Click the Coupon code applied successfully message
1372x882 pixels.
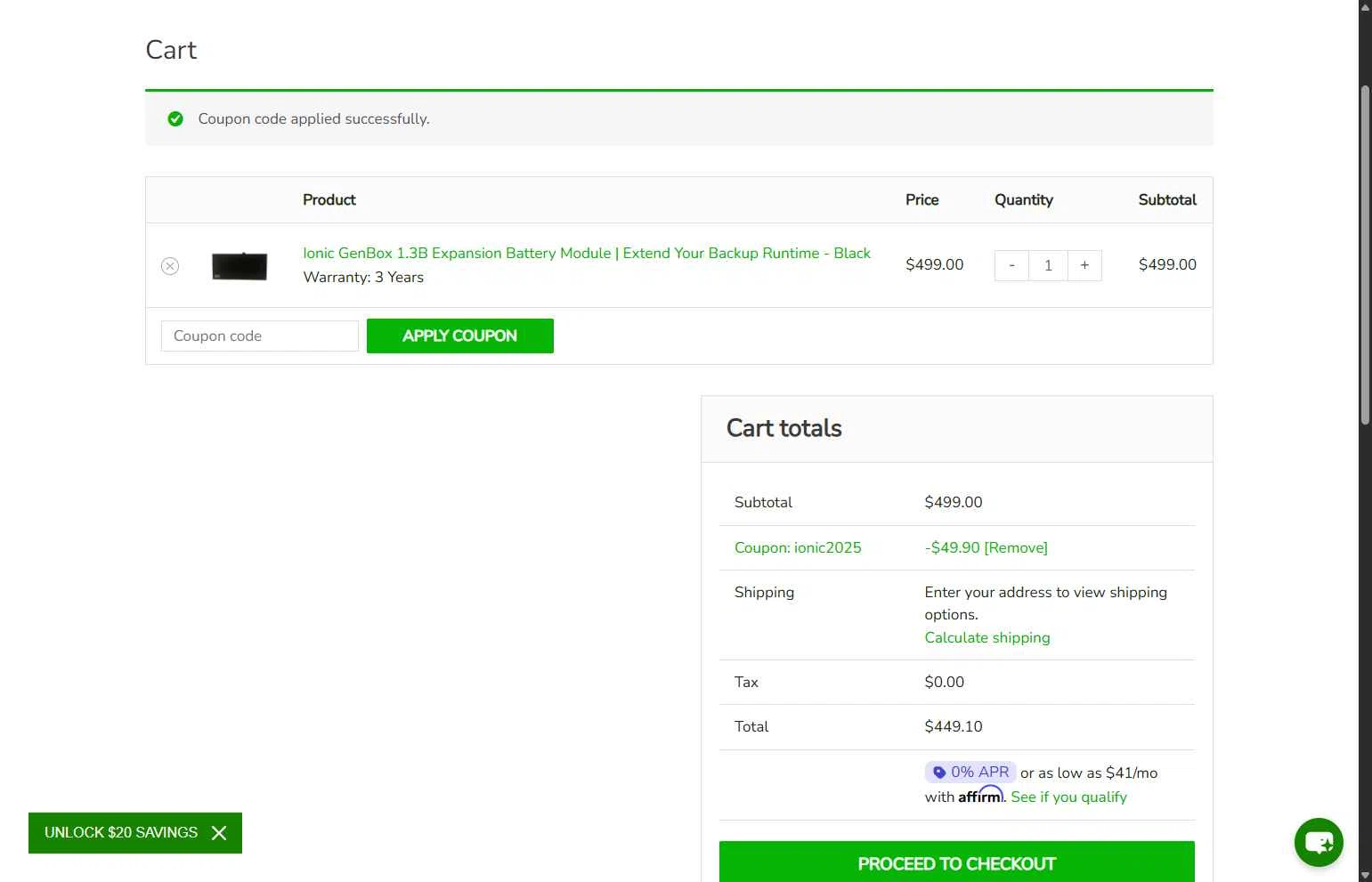coord(313,118)
